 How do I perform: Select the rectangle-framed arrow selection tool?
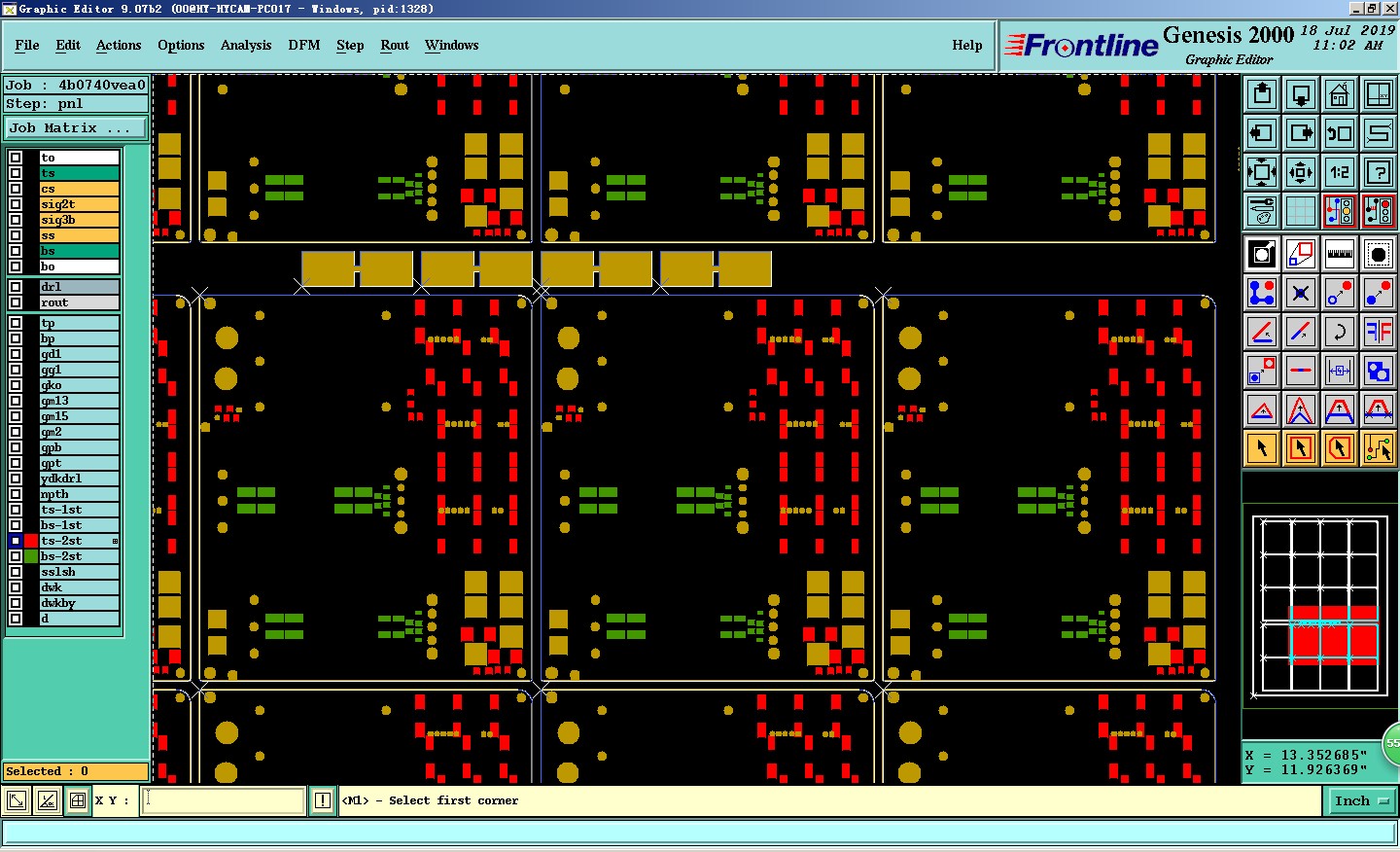click(x=1301, y=448)
